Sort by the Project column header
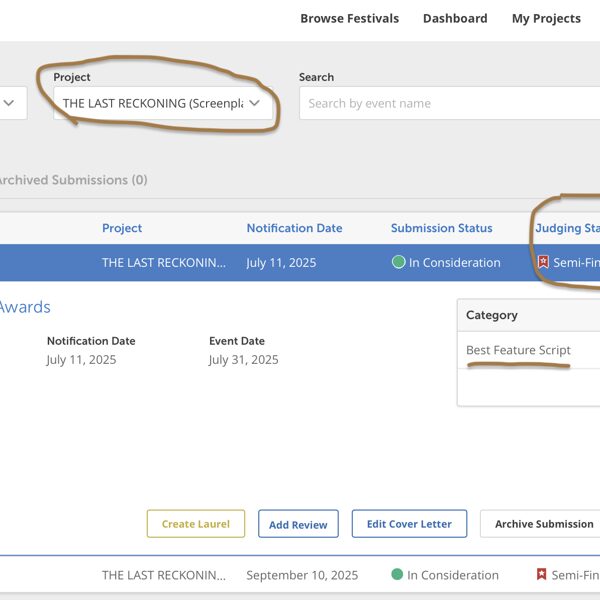 pos(122,228)
